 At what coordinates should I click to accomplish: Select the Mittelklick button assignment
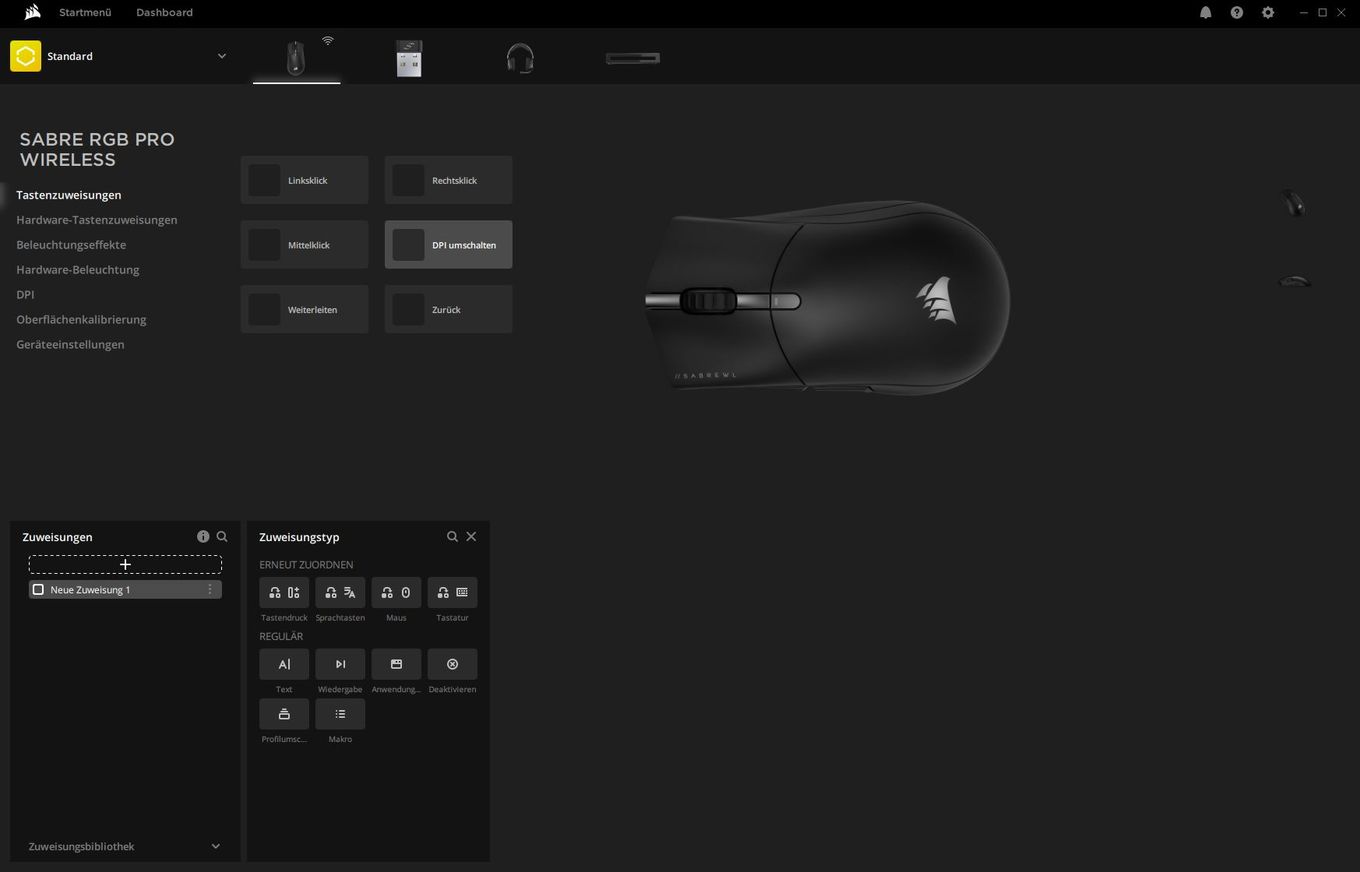(x=304, y=245)
